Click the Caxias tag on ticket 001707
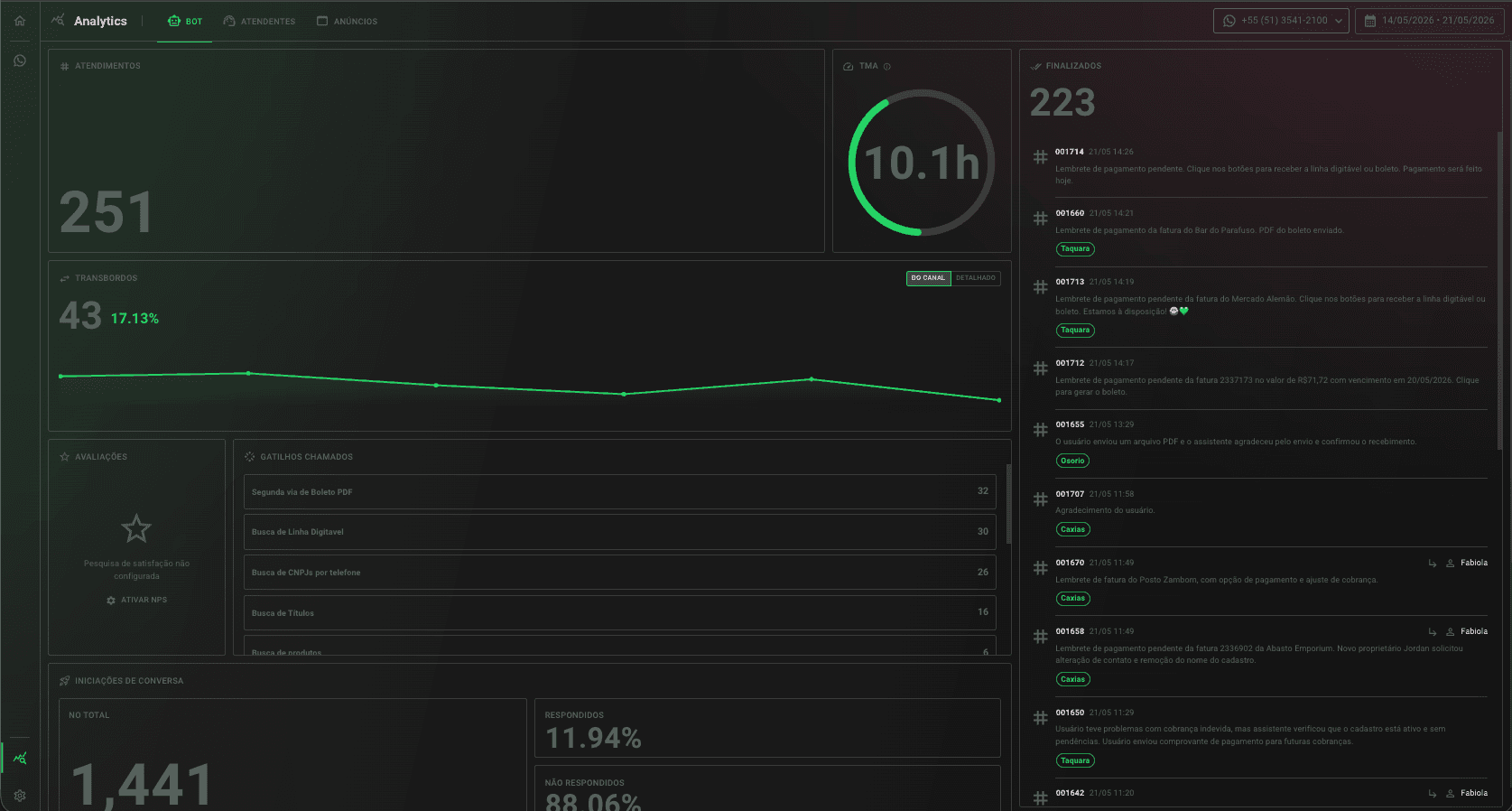 tap(1073, 530)
